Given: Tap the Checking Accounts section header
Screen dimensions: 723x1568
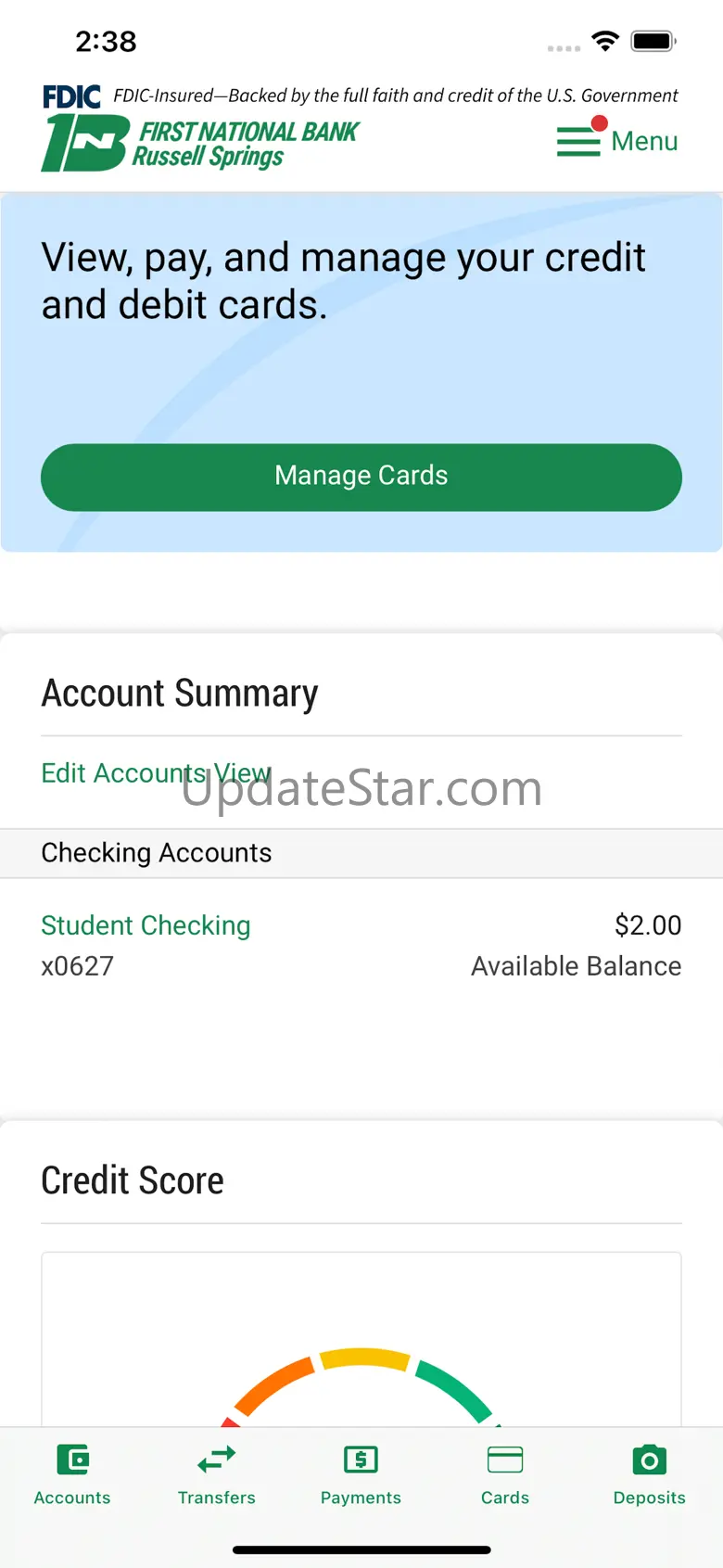Looking at the screenshot, I should pos(157,853).
